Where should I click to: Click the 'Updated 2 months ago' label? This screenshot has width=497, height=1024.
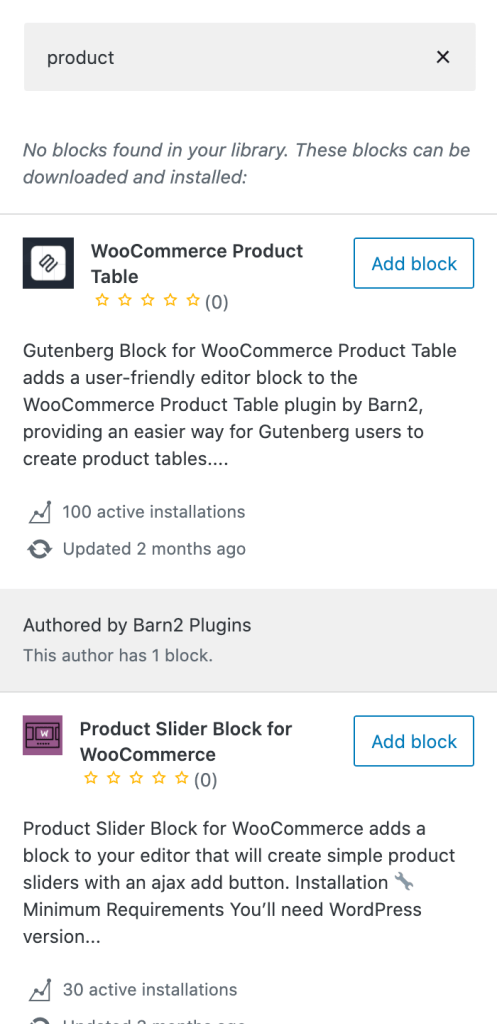coord(154,549)
